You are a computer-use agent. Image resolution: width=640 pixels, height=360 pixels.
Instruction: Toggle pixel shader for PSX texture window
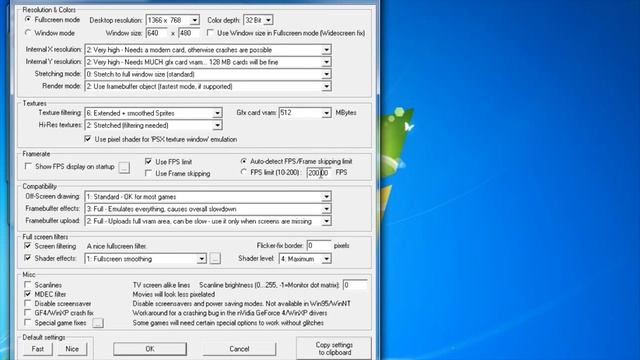(88, 139)
